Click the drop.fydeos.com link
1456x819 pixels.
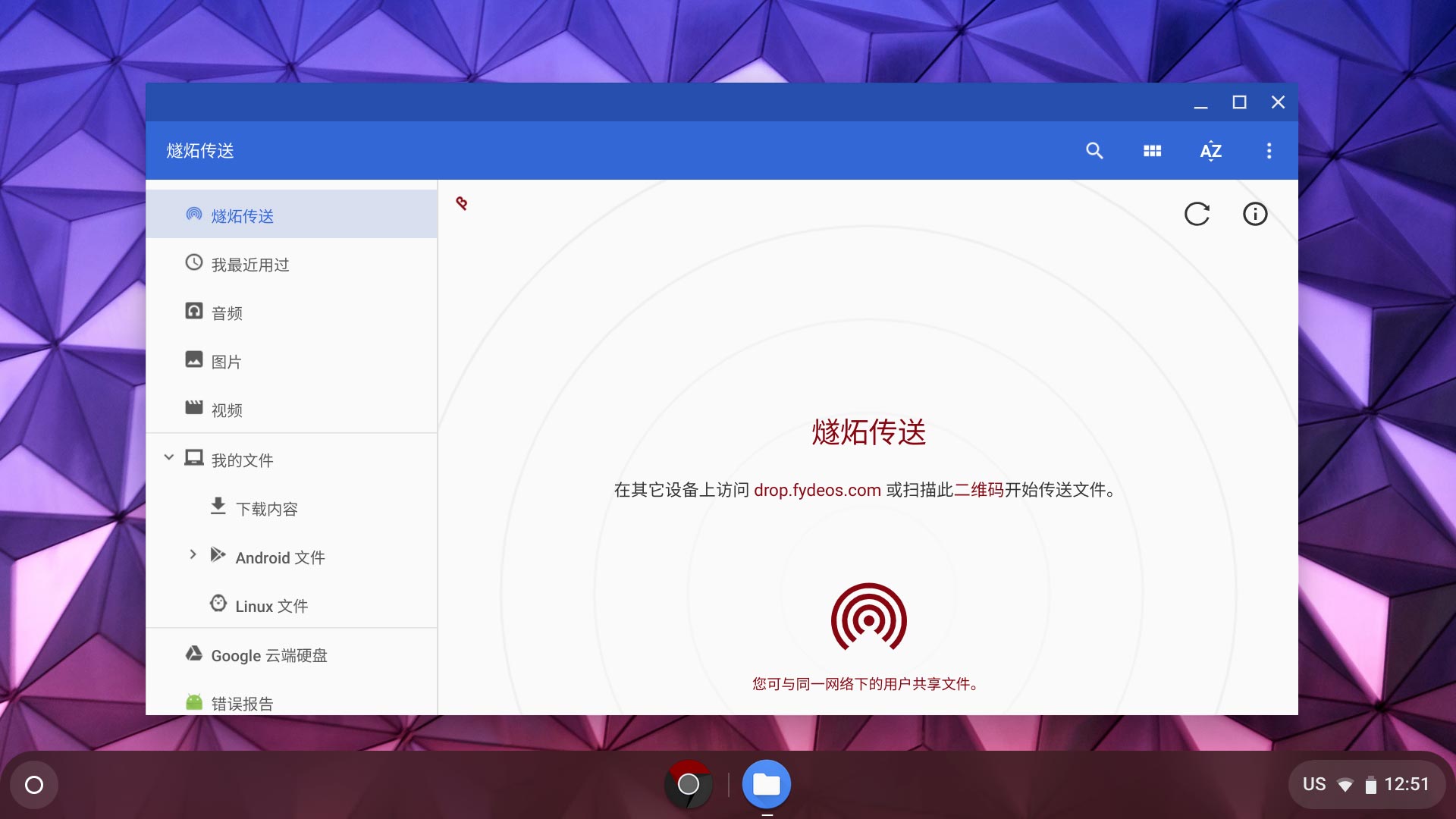click(x=817, y=490)
